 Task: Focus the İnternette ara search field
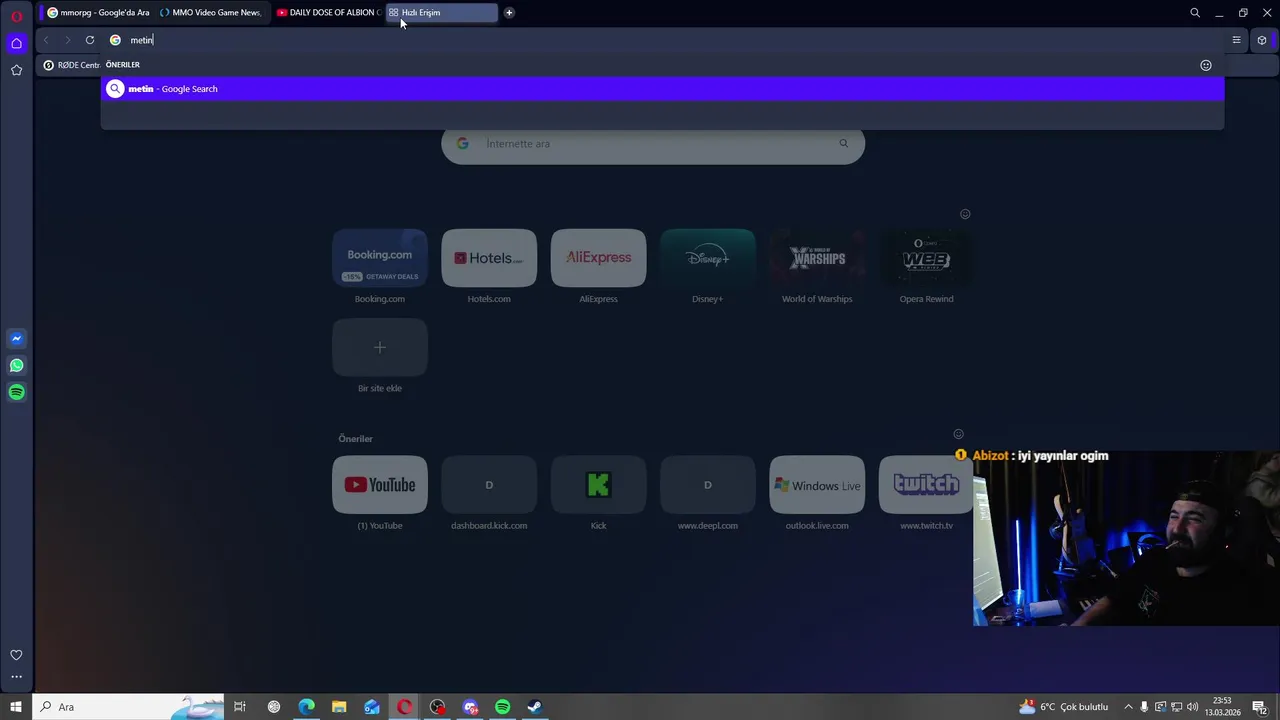click(653, 143)
